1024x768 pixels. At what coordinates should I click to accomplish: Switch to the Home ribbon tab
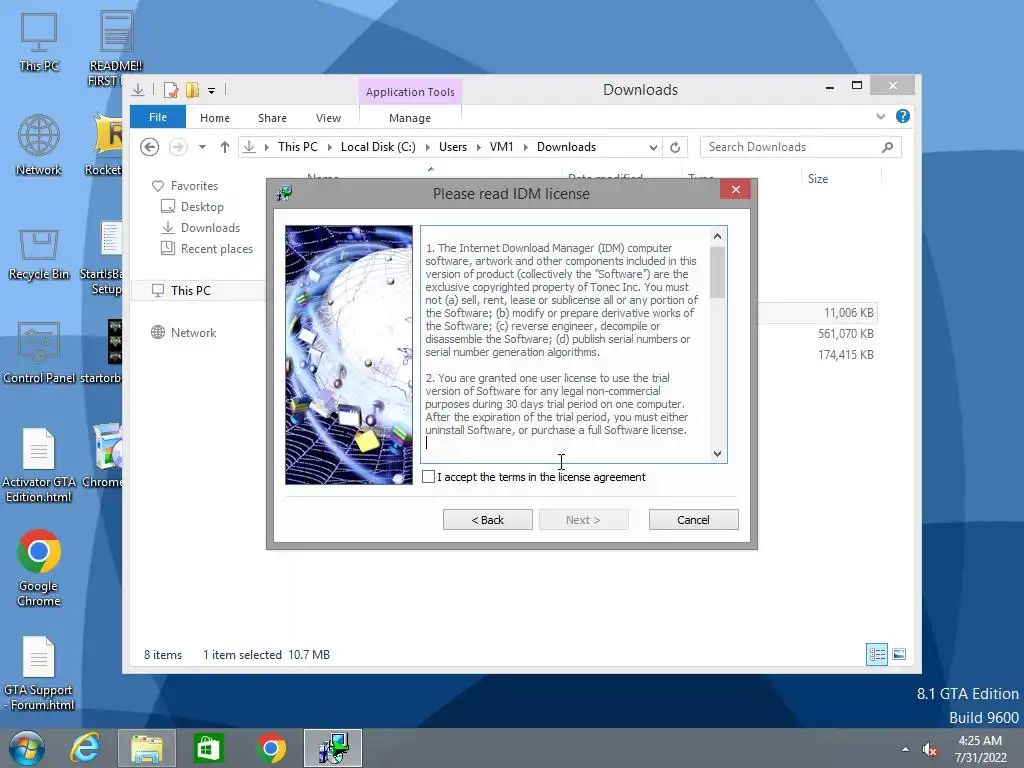(215, 118)
